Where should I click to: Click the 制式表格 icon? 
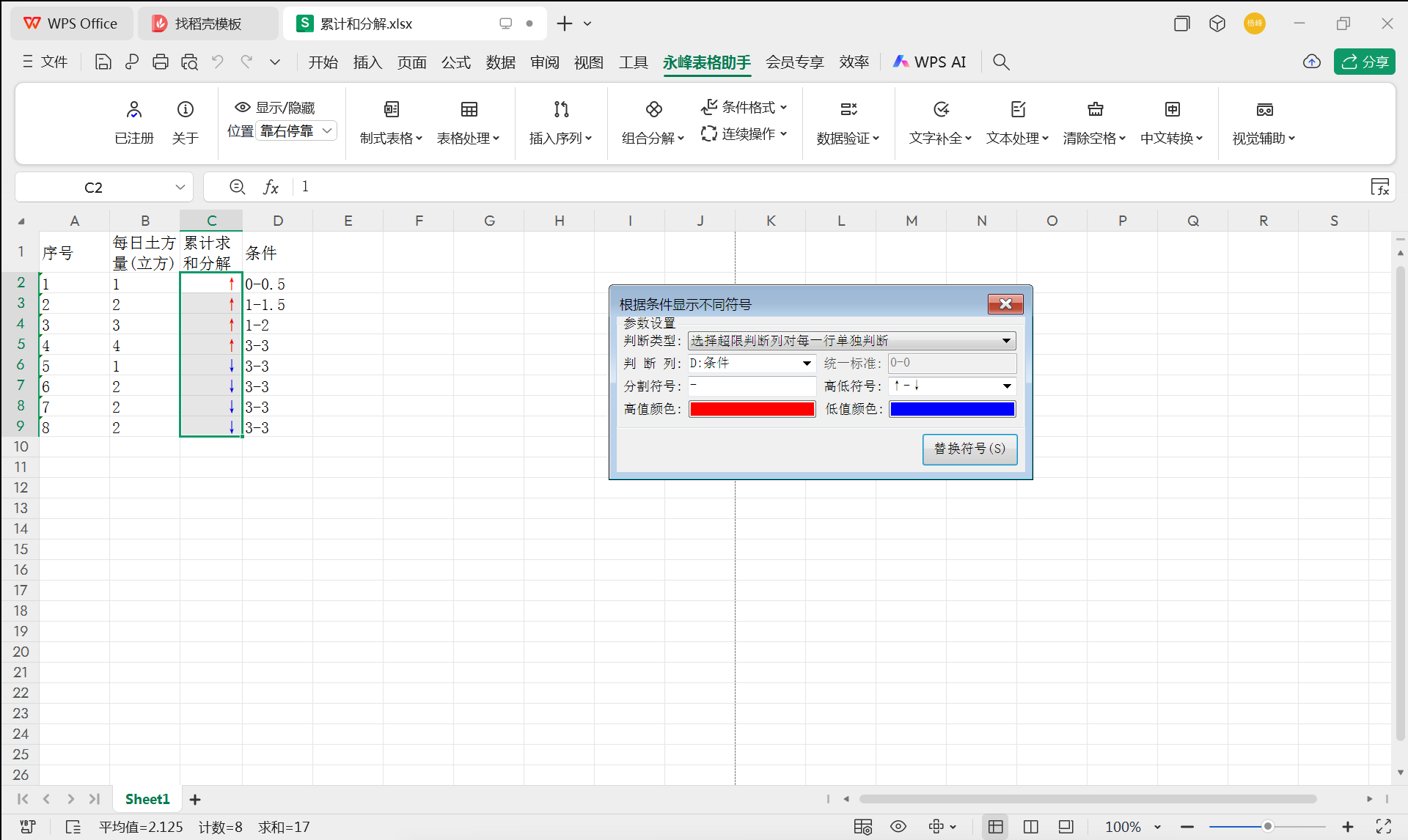pos(391,122)
